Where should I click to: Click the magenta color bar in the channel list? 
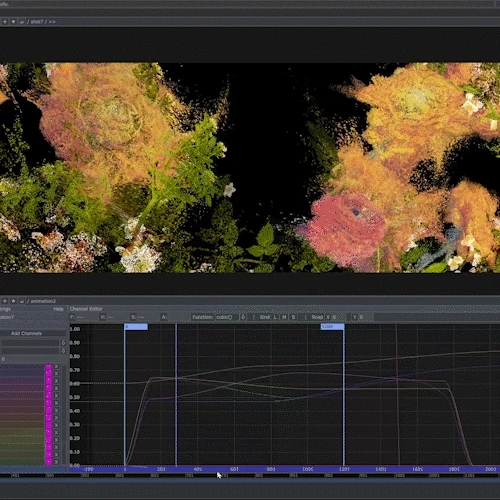49,415
